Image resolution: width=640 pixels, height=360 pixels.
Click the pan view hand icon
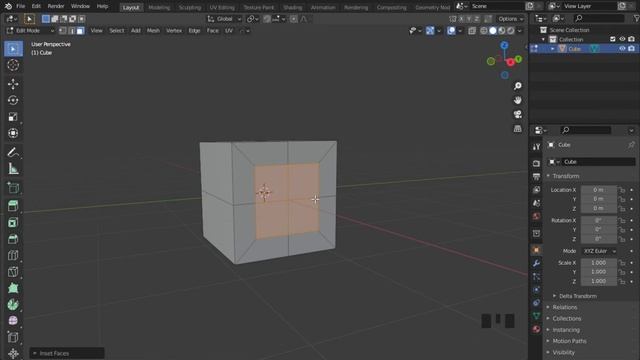tap(518, 100)
